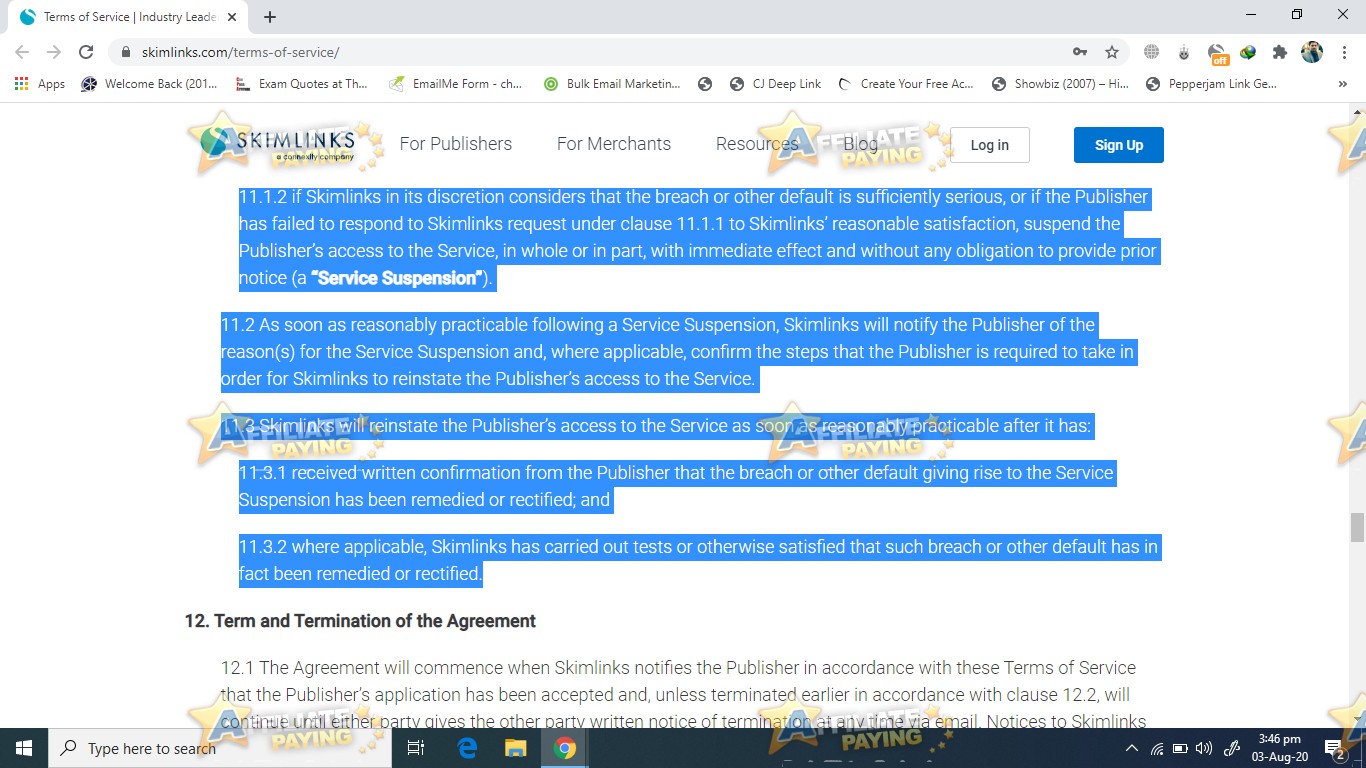Click the Skimlinks logo

(x=277, y=144)
